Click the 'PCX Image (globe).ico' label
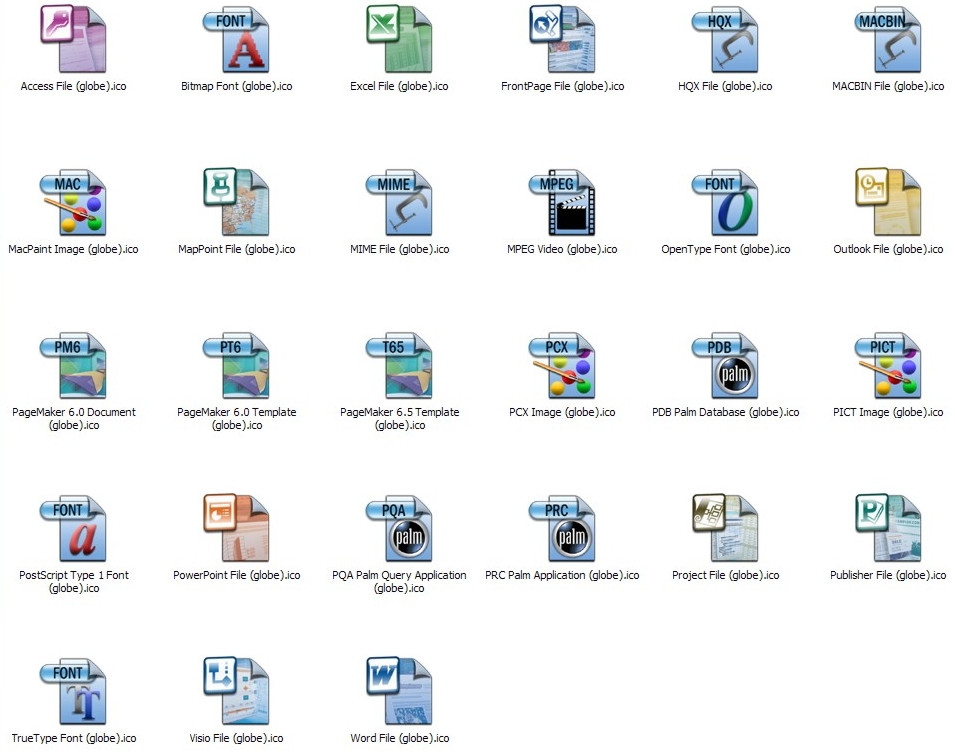This screenshot has height=752, width=955. click(562, 412)
